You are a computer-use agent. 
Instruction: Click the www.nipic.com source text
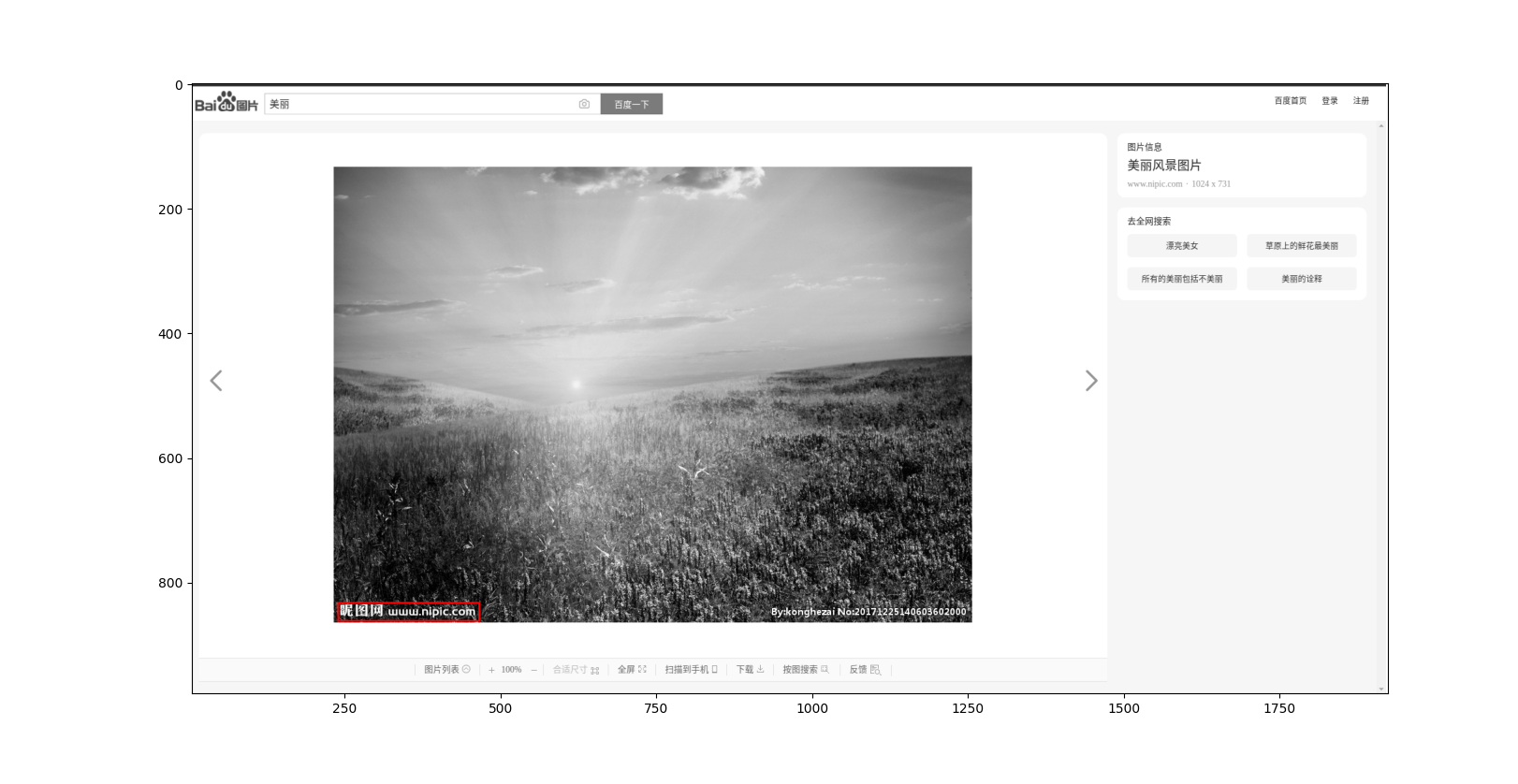(1155, 184)
